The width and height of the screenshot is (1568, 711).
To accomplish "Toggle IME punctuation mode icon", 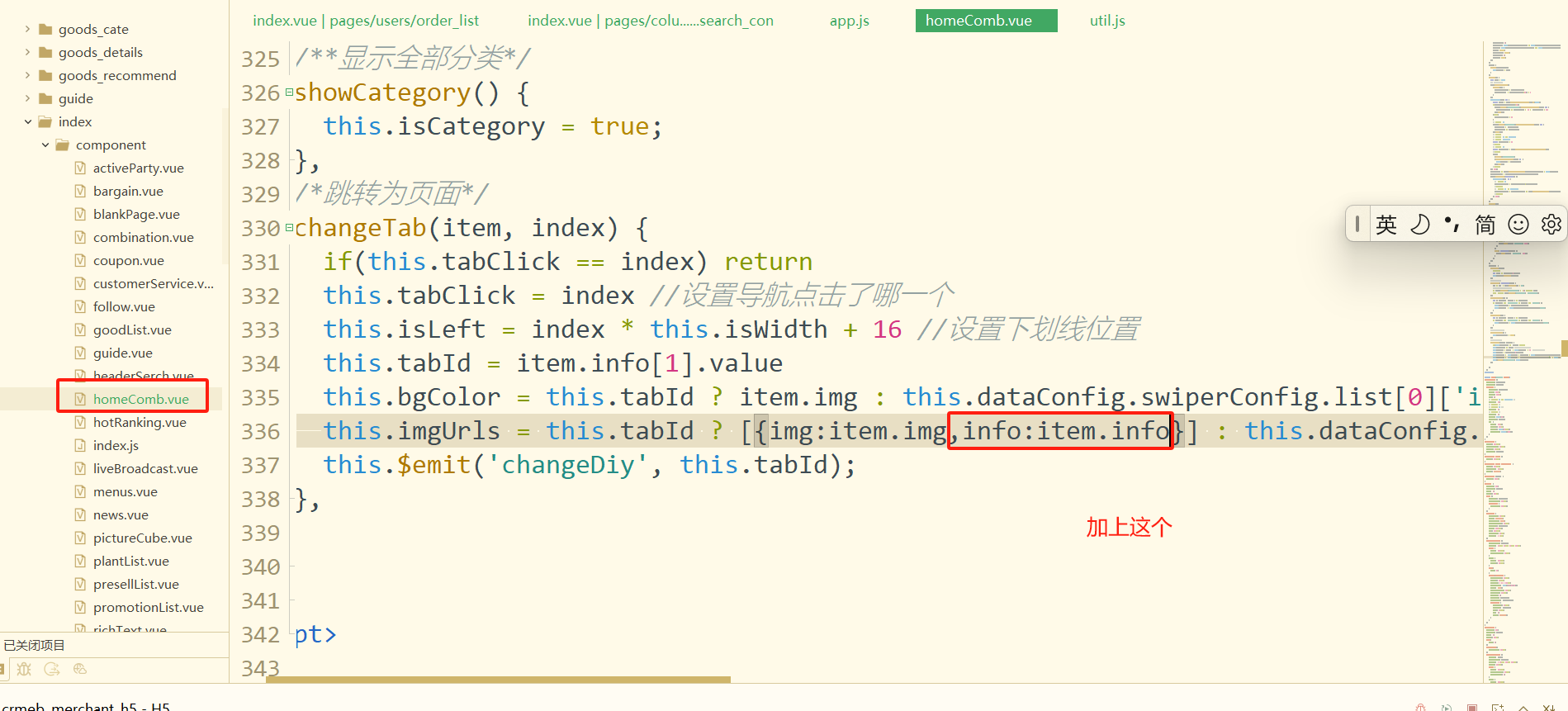I will pos(1452,225).
